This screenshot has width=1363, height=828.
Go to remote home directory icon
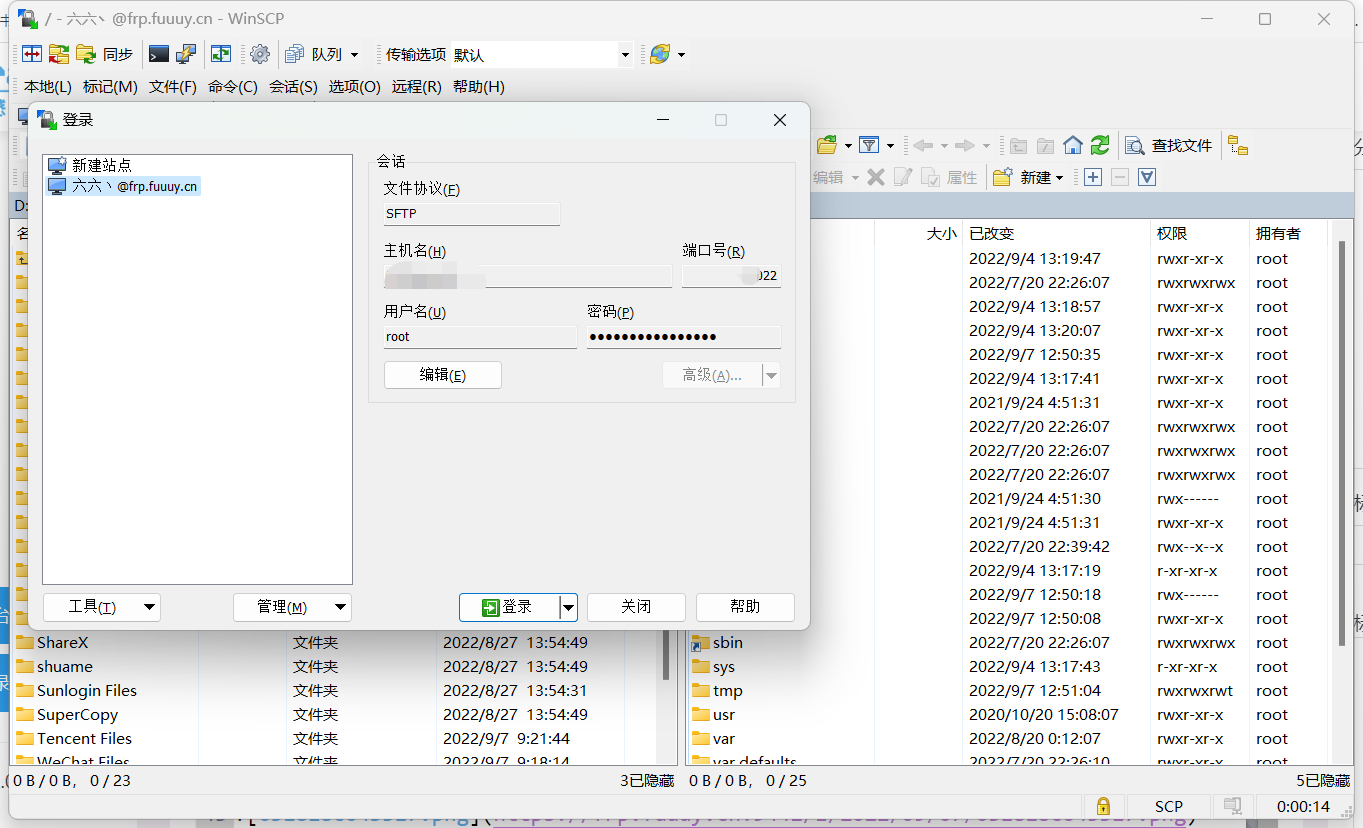pos(1073,146)
